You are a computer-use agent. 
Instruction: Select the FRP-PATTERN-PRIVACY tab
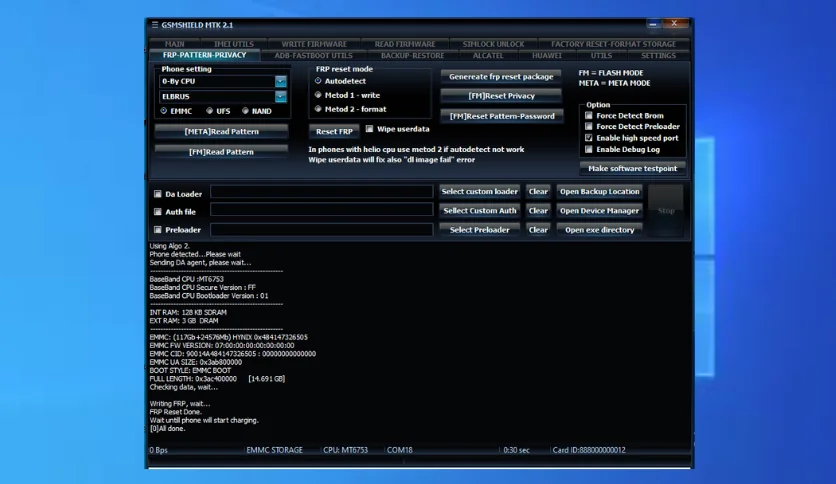pos(204,55)
